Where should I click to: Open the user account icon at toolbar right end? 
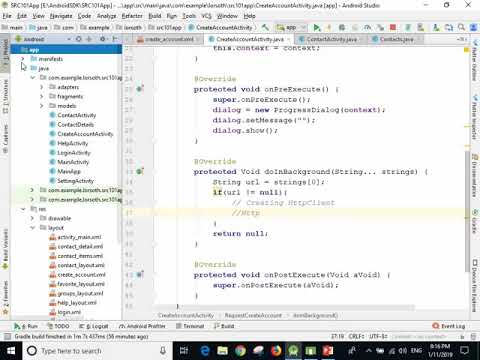(473, 27)
